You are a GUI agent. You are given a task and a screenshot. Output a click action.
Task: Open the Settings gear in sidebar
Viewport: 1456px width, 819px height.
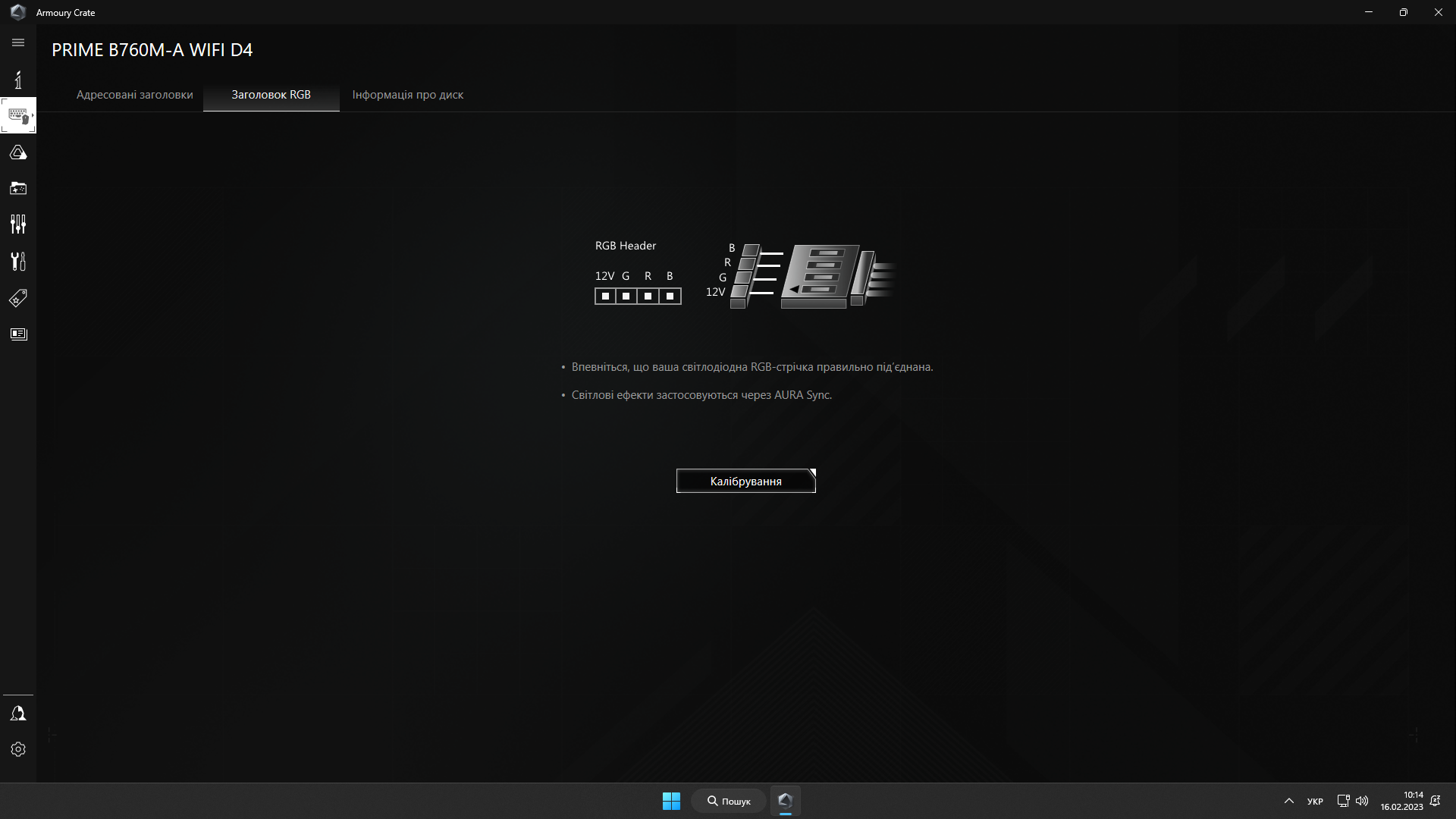tap(18, 749)
